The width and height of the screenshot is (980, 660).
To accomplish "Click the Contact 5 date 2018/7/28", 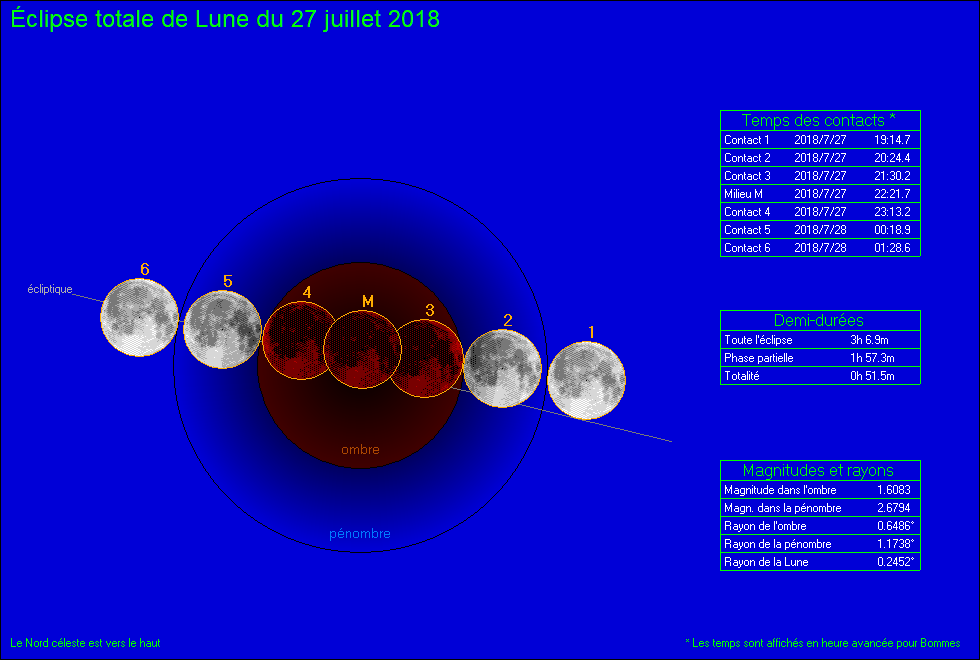I will 820,230.
